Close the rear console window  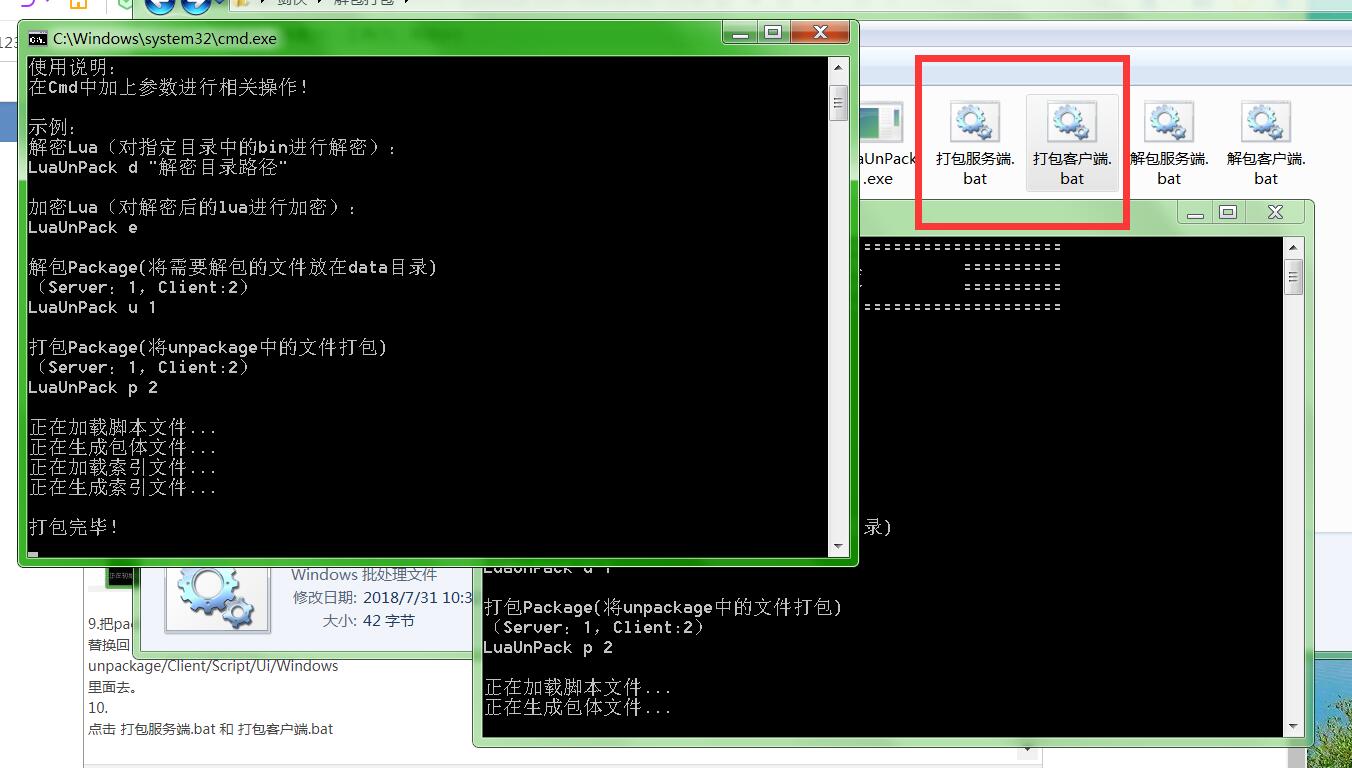(x=1275, y=212)
